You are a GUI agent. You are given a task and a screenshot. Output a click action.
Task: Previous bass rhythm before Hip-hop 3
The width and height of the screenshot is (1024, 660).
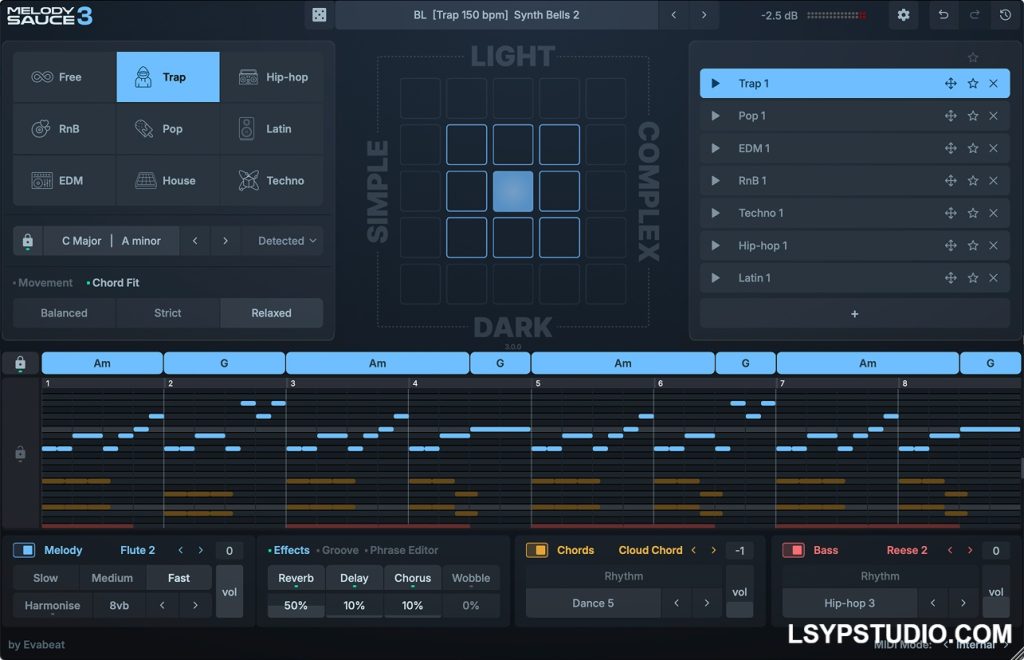point(933,603)
